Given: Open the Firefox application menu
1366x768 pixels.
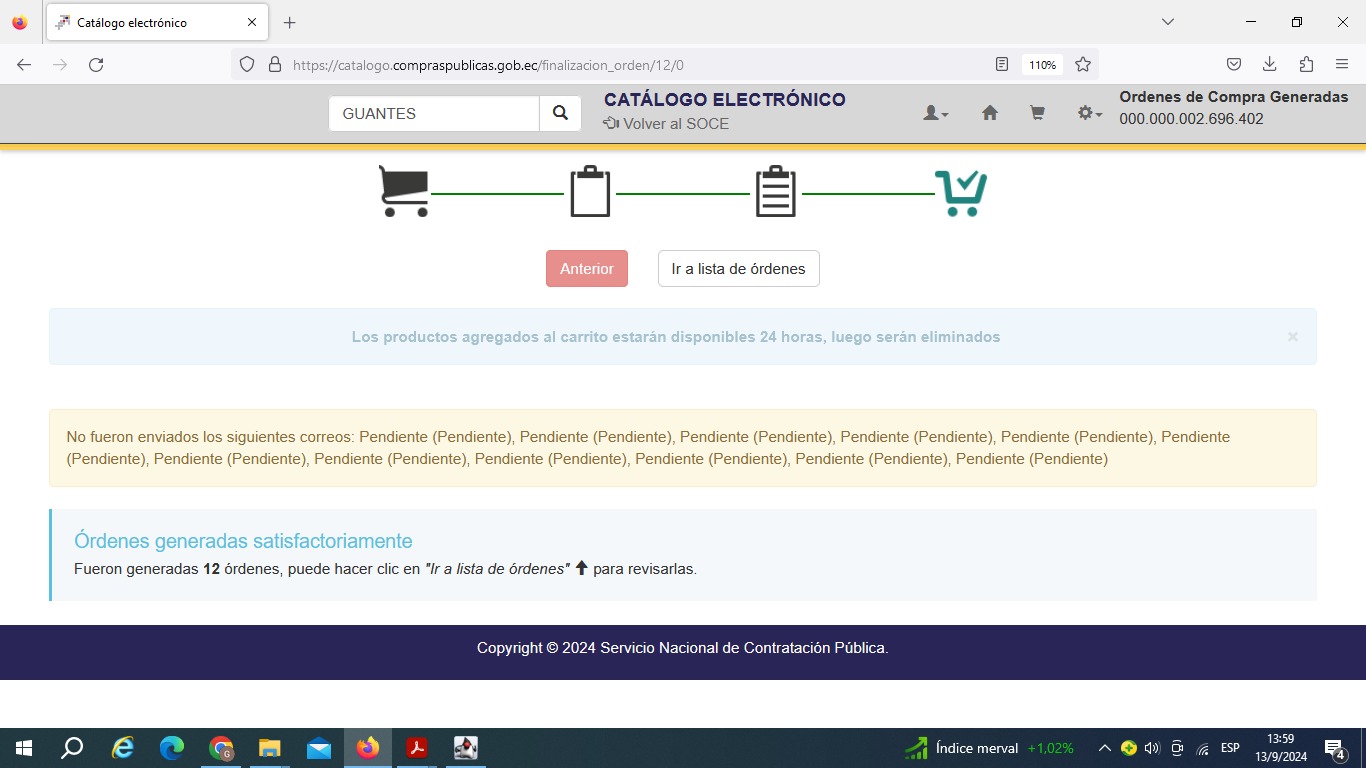Looking at the screenshot, I should point(1341,65).
